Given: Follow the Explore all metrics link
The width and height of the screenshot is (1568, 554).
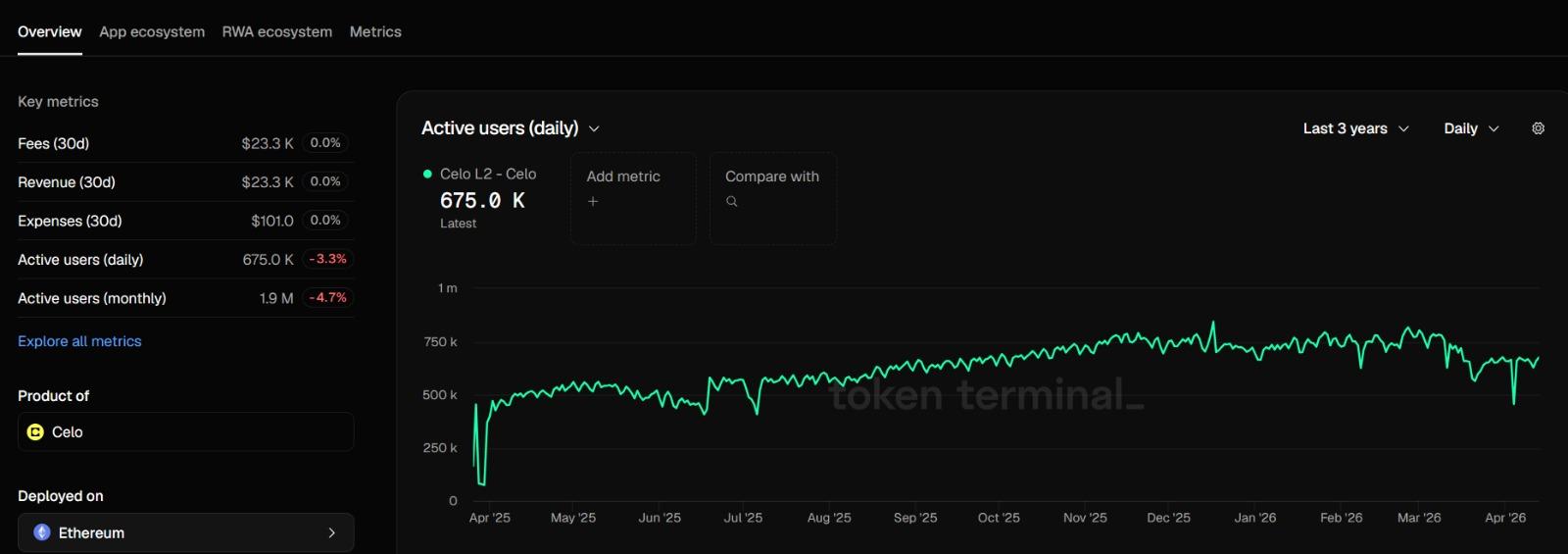Looking at the screenshot, I should pos(79,341).
